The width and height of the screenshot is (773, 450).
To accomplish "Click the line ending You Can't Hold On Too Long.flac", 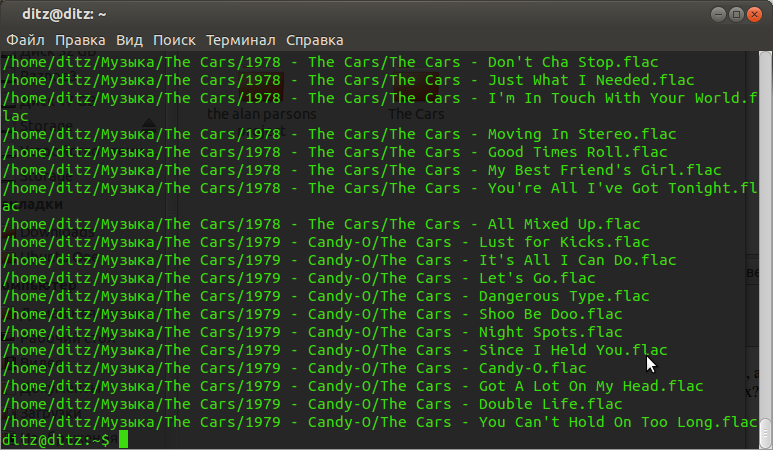I will click(380, 422).
